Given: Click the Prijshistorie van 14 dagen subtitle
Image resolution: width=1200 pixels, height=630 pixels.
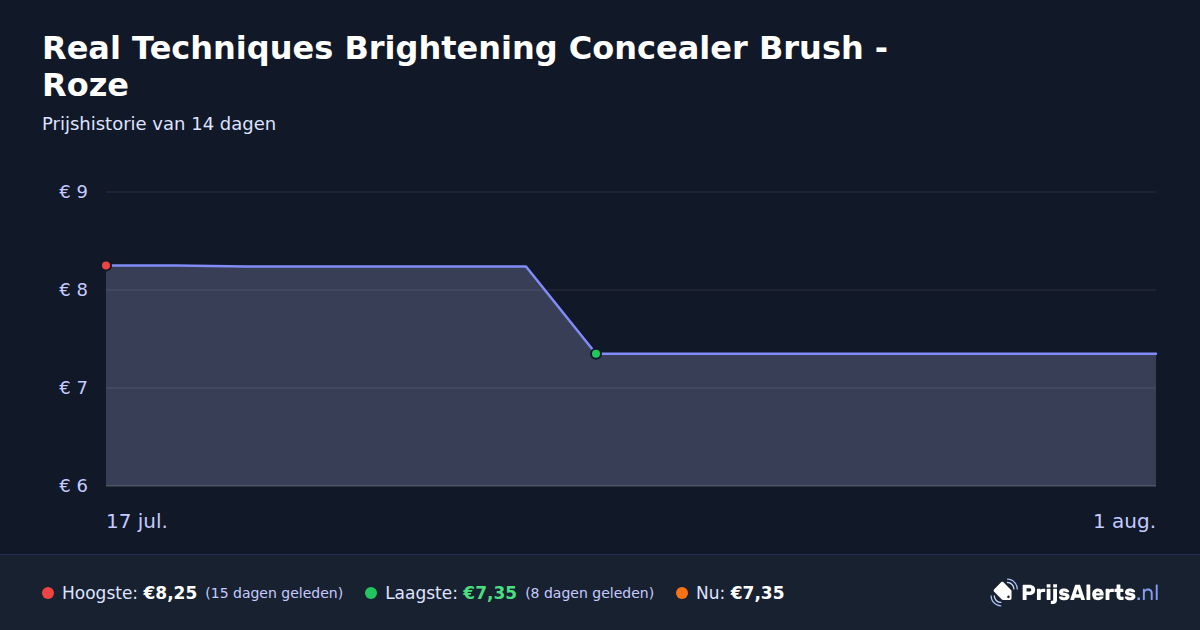Looking at the screenshot, I should pos(159,124).
